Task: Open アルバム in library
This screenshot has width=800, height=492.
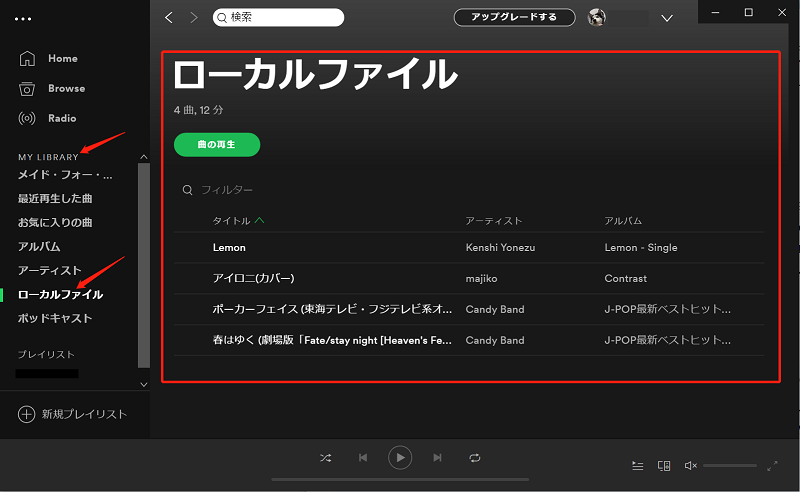Action: coord(39,247)
